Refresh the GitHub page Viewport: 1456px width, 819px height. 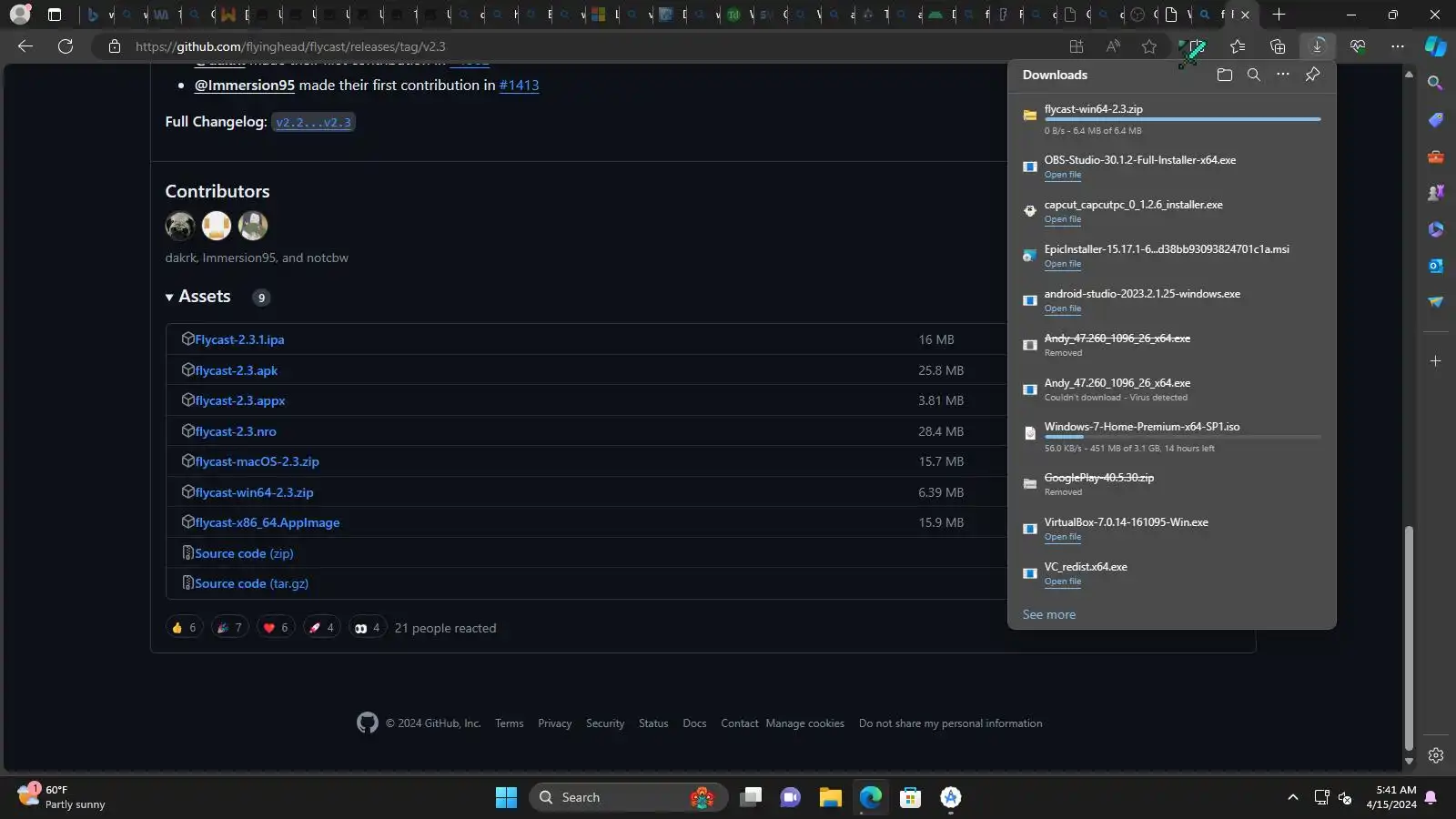click(x=66, y=46)
